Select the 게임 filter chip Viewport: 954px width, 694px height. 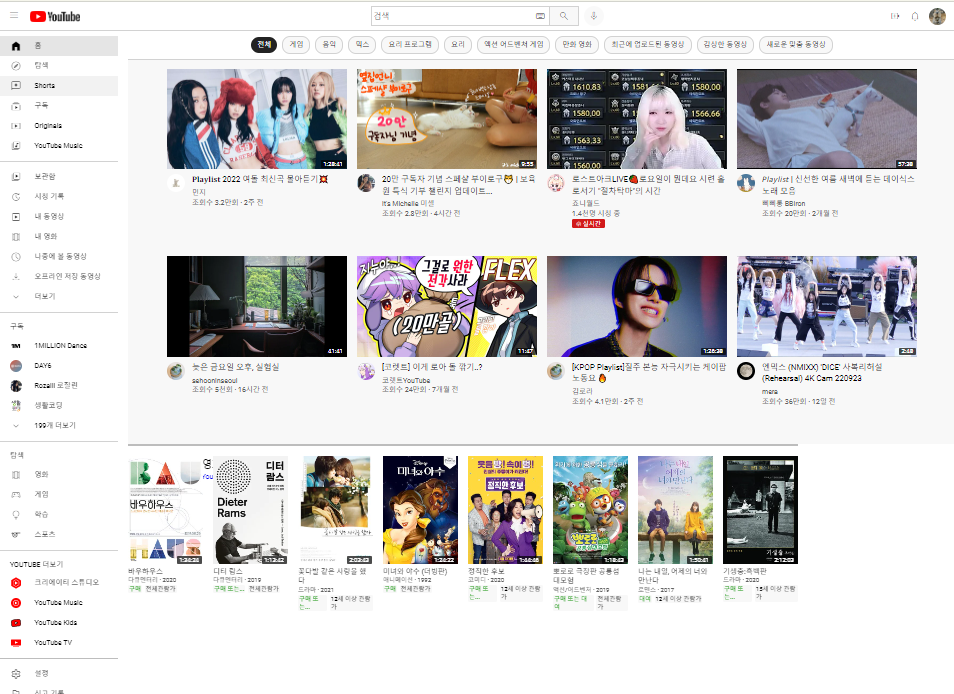point(296,44)
